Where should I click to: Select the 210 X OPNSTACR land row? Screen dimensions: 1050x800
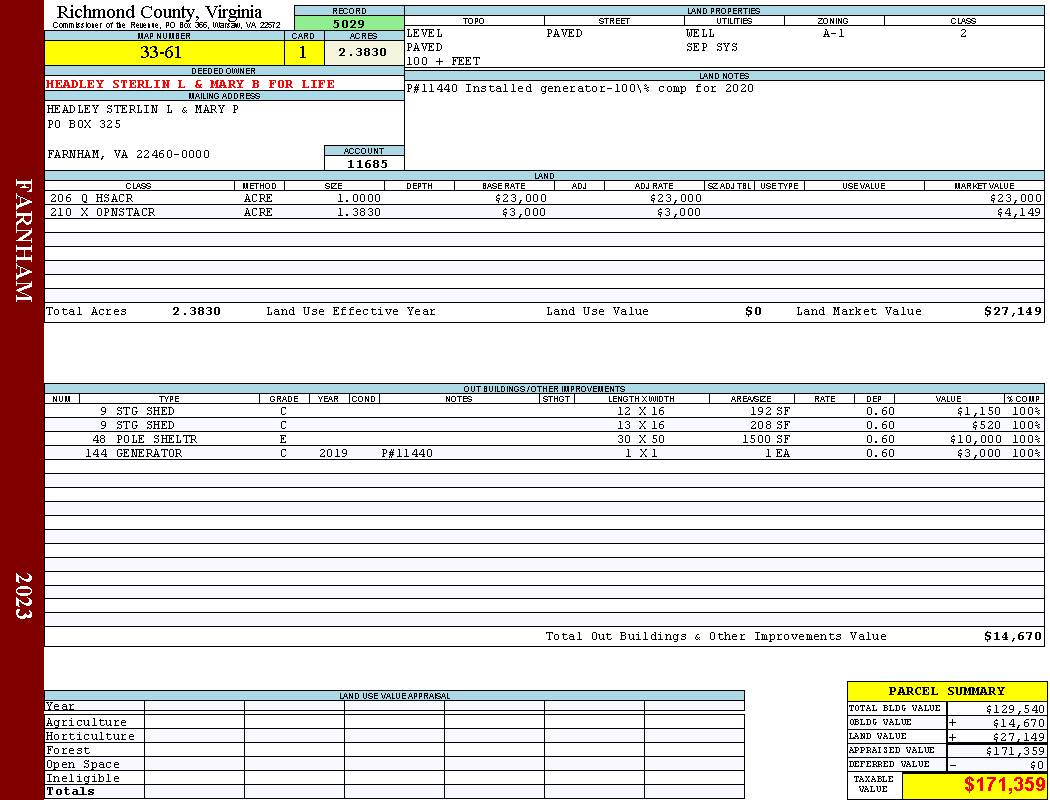tap(544, 212)
